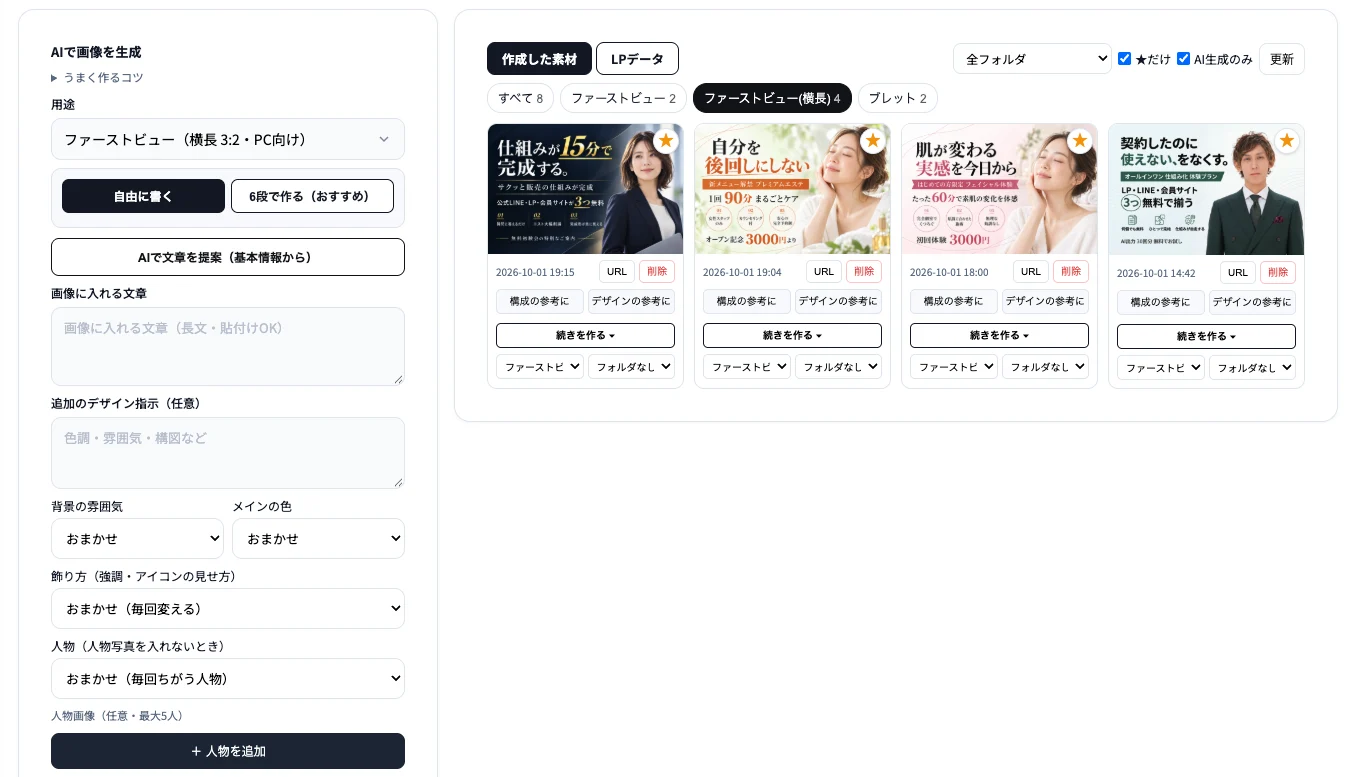Switch to the 作成した素材 tab
The height and width of the screenshot is (777, 1350).
[x=539, y=59]
